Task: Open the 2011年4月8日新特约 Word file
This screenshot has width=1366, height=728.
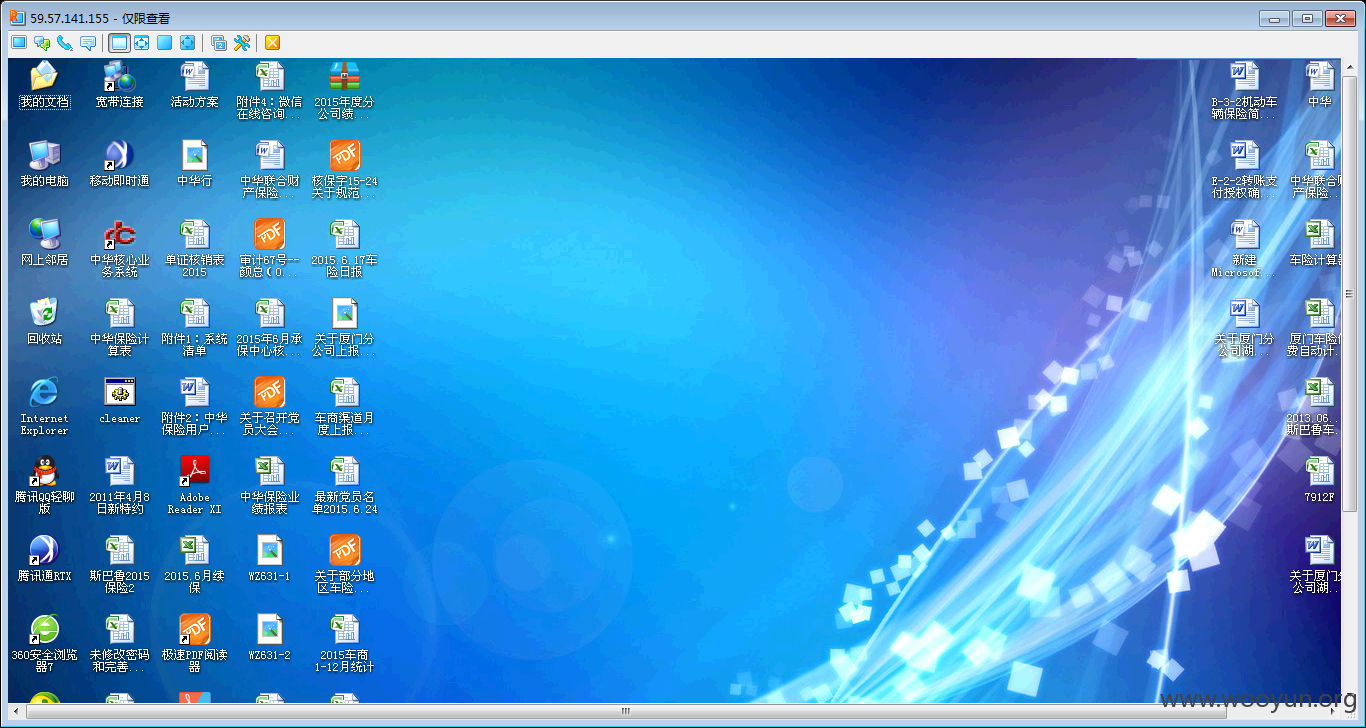Action: tap(119, 485)
